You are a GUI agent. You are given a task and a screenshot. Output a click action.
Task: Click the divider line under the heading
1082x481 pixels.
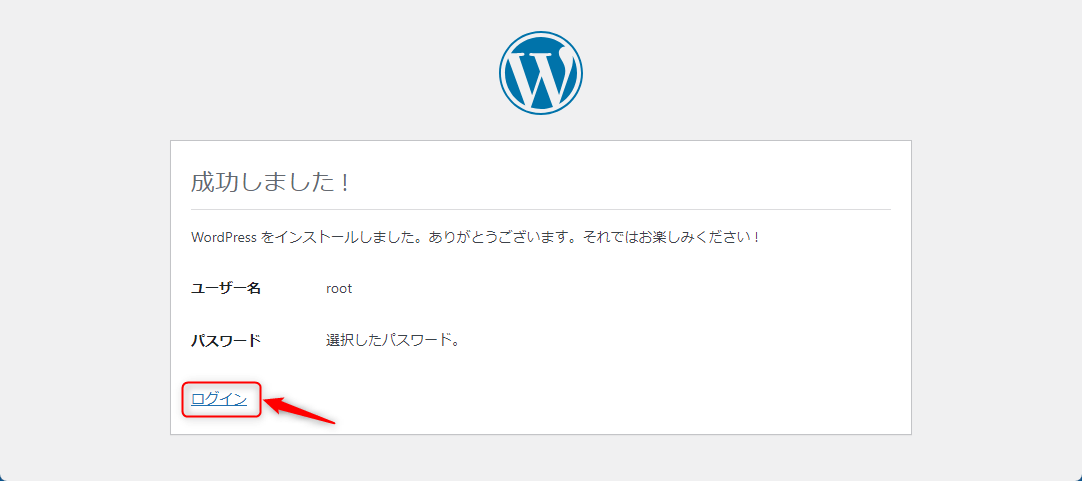540,210
